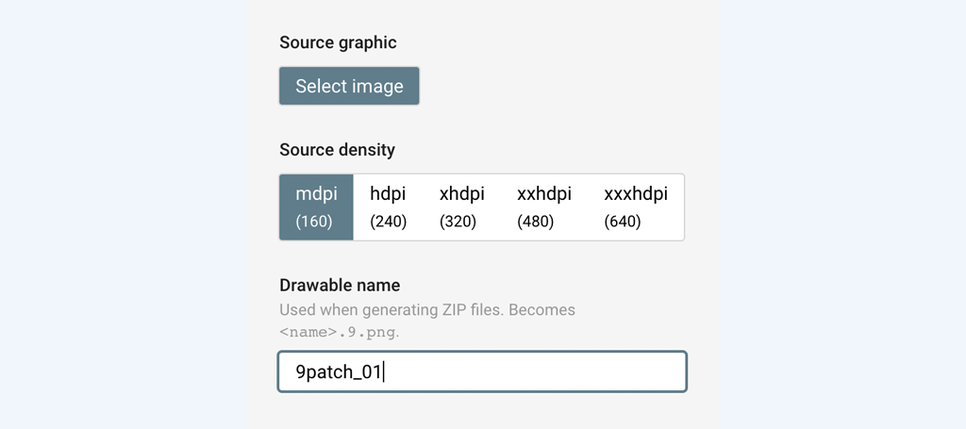This screenshot has height=429, width=966.
Task: Click the Drawable name label
Action: click(339, 286)
